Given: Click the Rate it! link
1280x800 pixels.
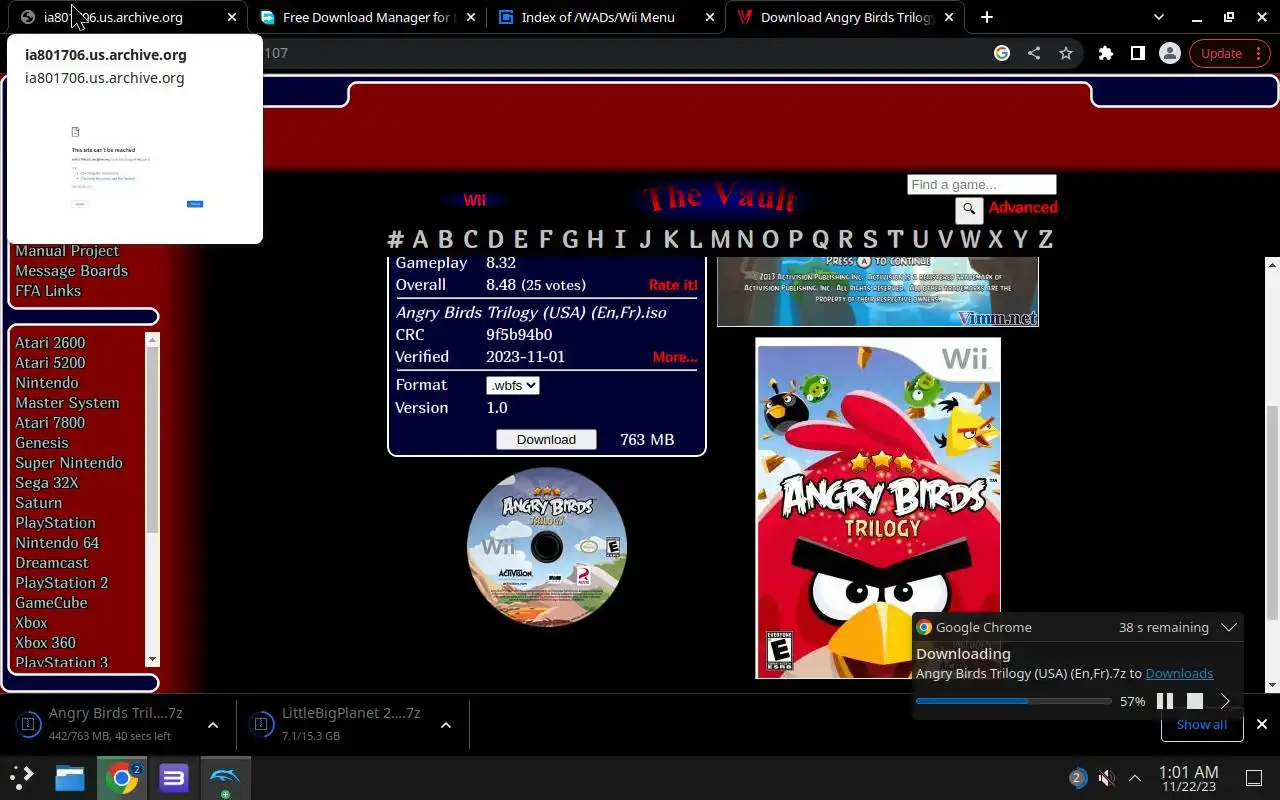Looking at the screenshot, I should click(x=673, y=285).
